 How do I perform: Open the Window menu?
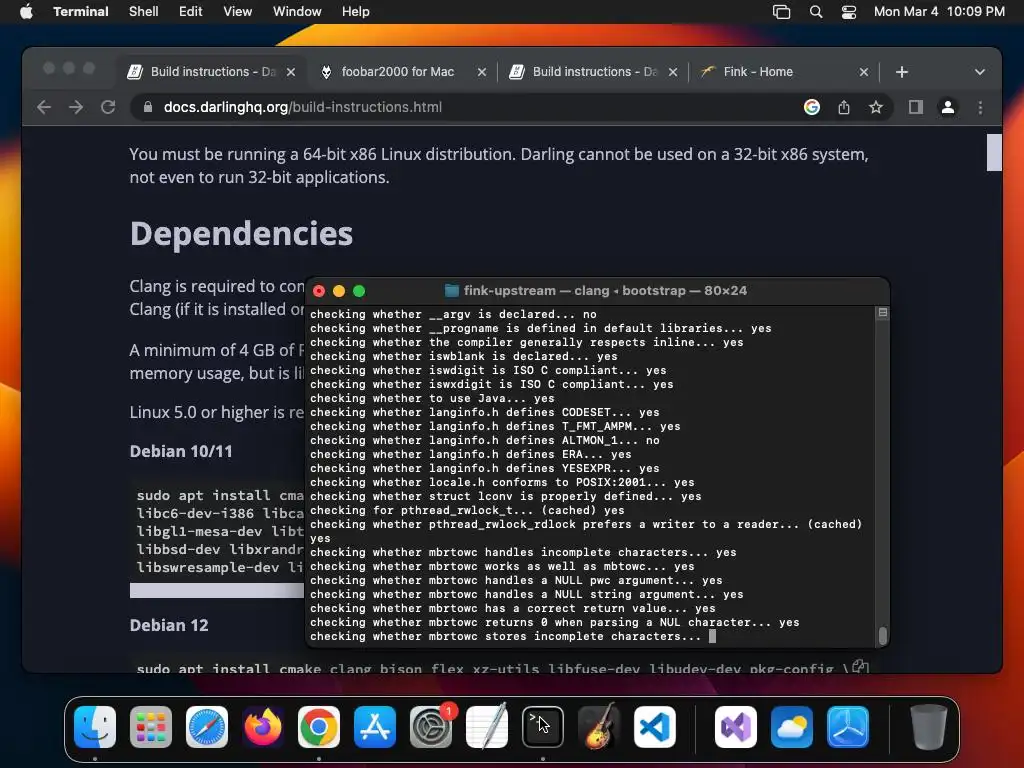[x=297, y=12]
